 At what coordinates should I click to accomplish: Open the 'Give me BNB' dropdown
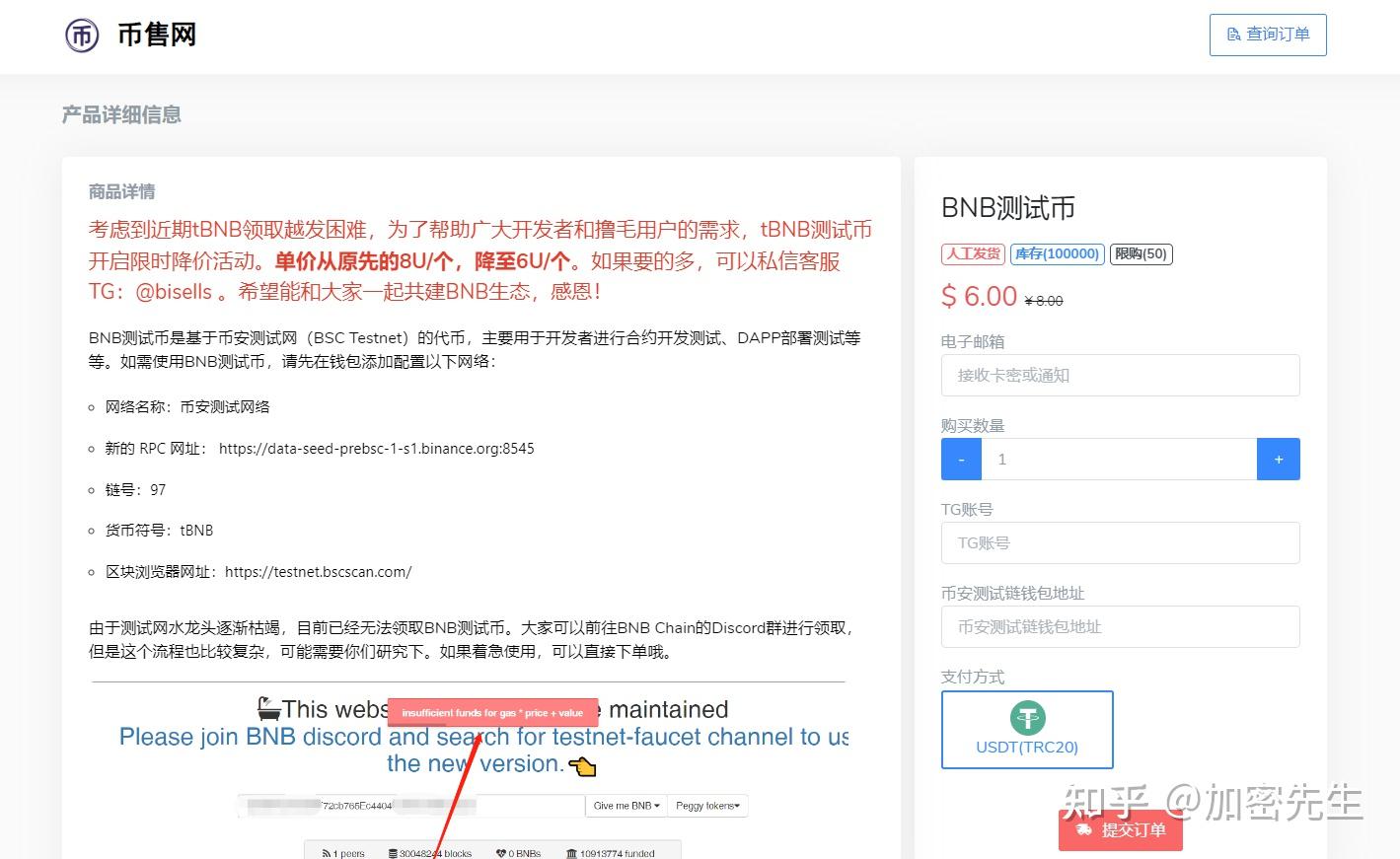click(x=626, y=805)
